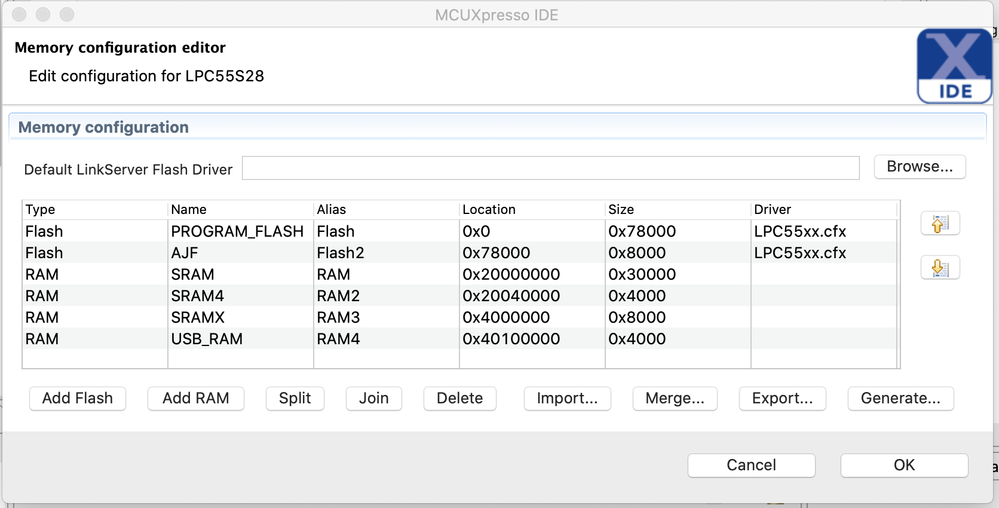The height and width of the screenshot is (508, 999).
Task: Confirm with the OK button
Action: (904, 465)
